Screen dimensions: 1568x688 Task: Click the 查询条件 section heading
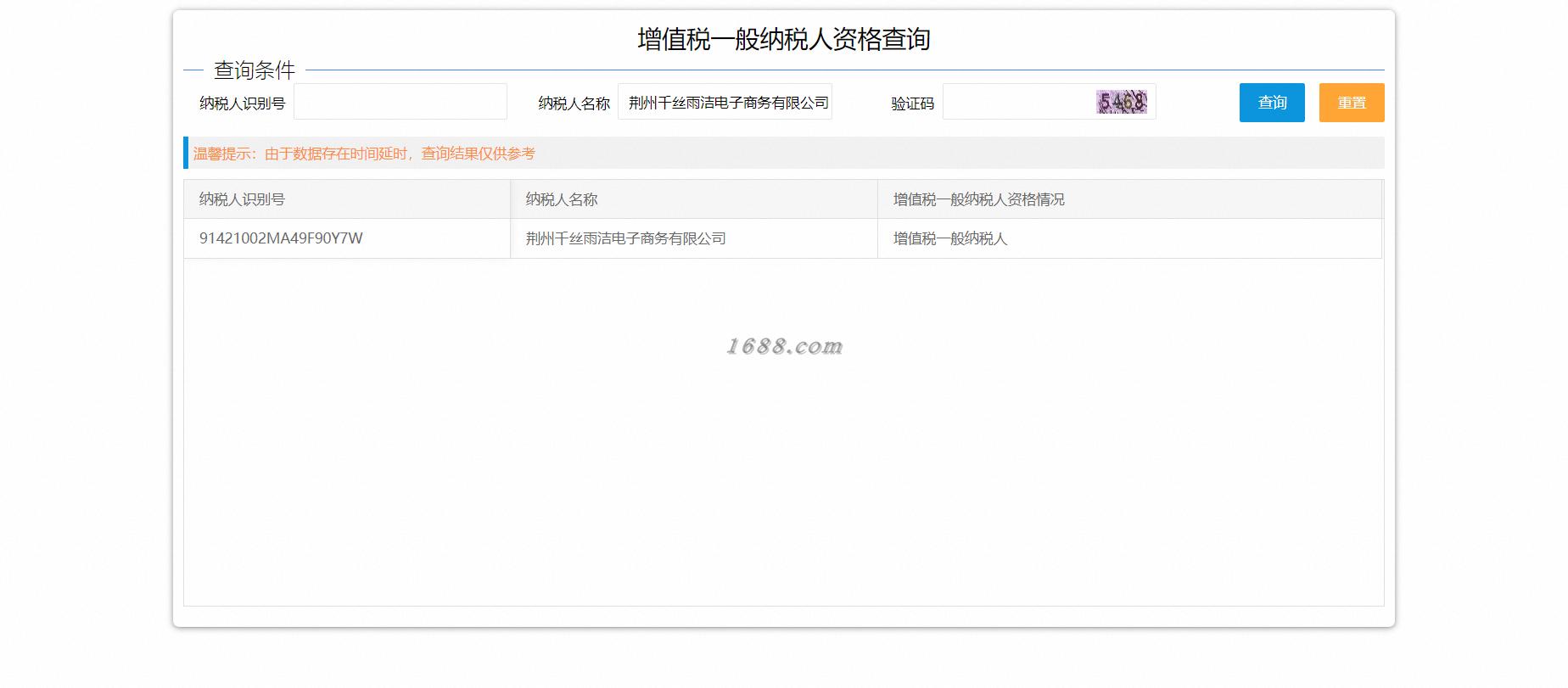coord(254,70)
